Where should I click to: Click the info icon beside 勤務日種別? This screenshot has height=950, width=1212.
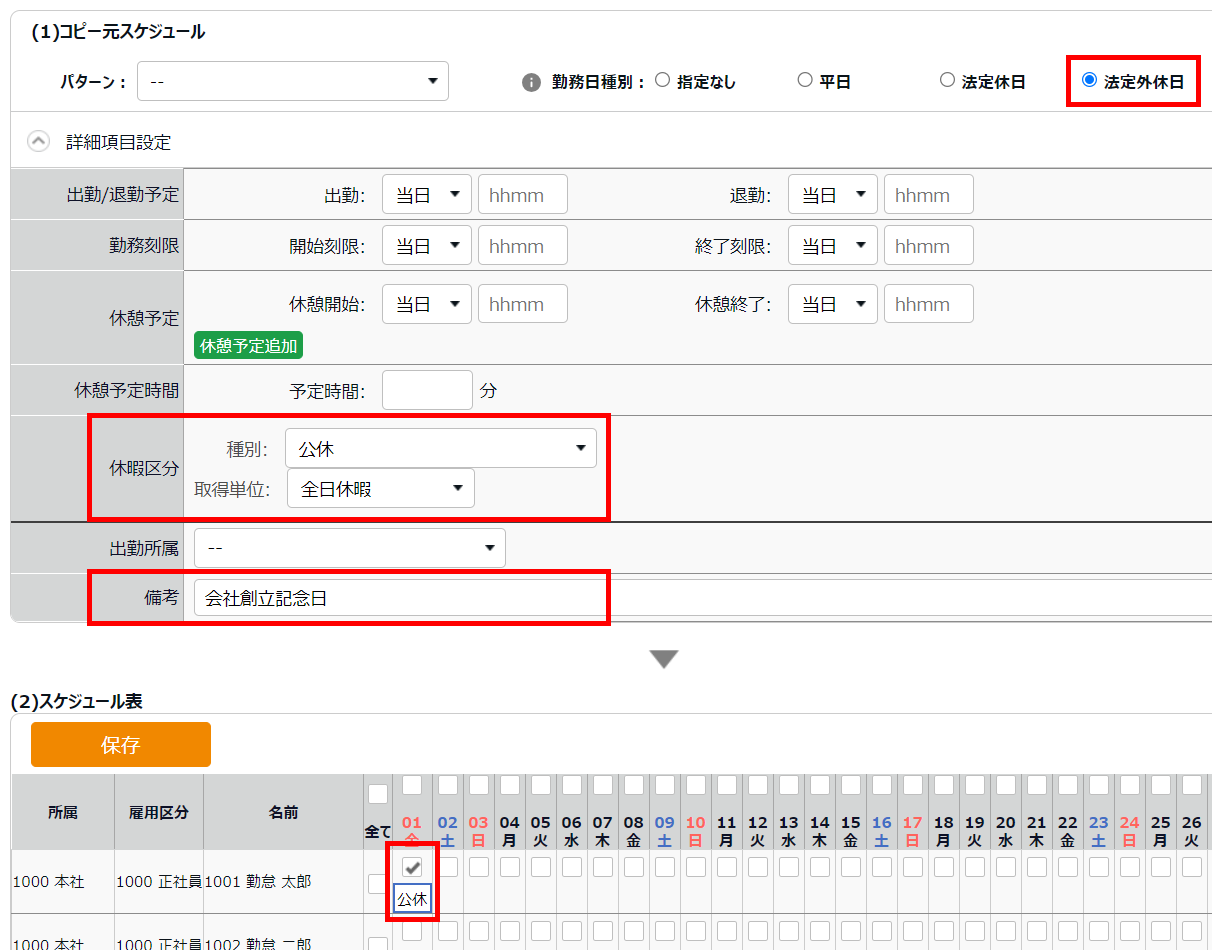[x=532, y=82]
